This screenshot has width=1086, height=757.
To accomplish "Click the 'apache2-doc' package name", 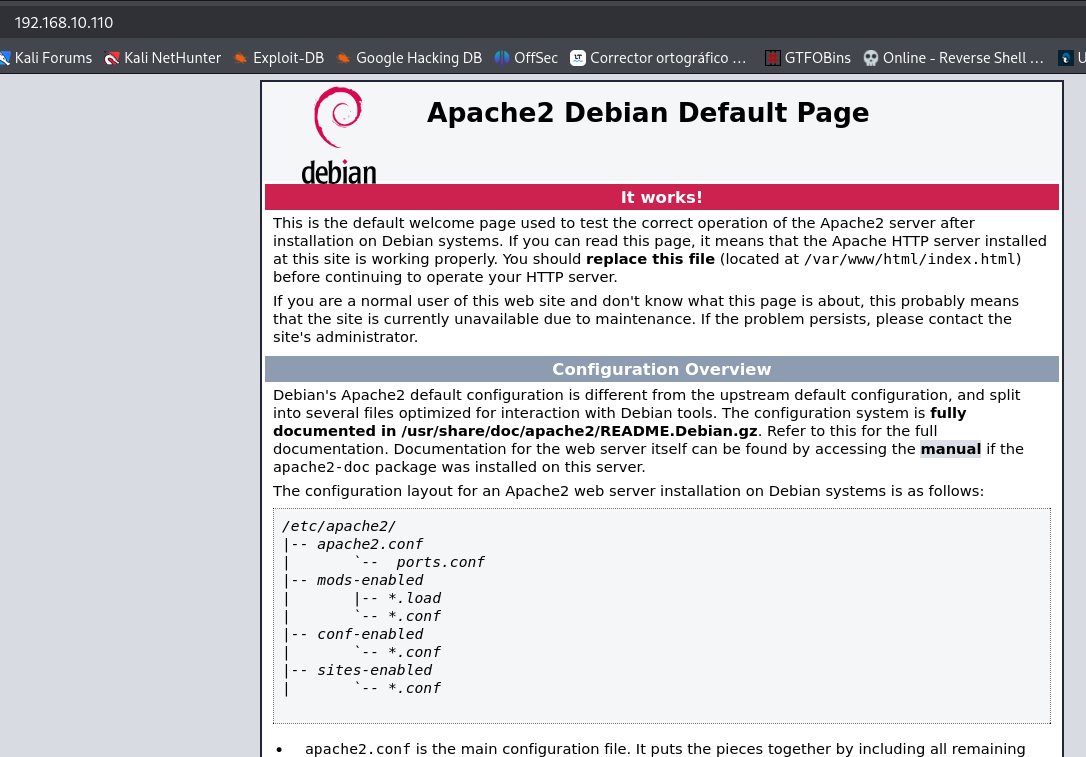I will click(x=321, y=467).
